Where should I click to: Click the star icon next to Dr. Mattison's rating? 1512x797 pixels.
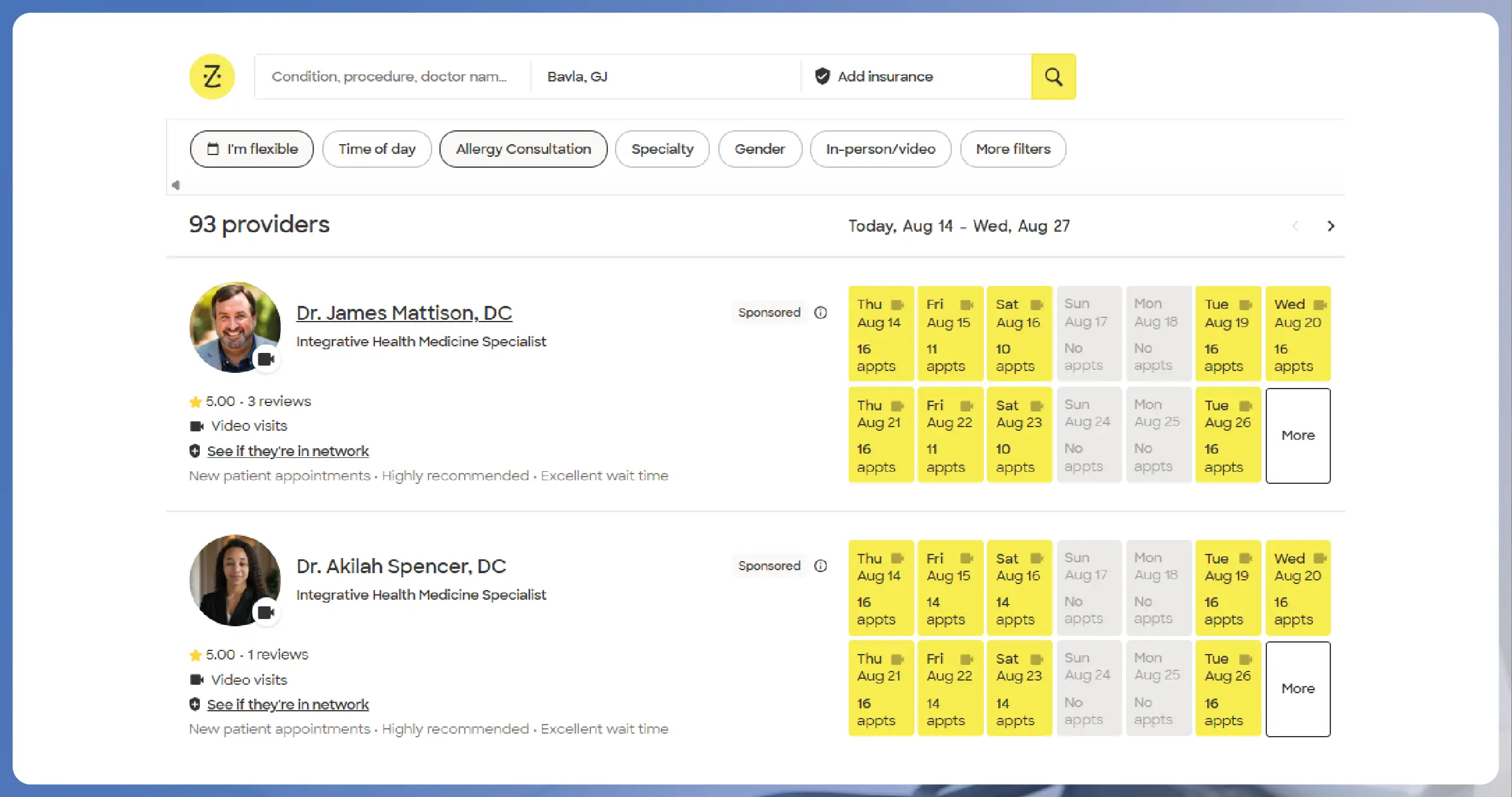click(x=196, y=401)
